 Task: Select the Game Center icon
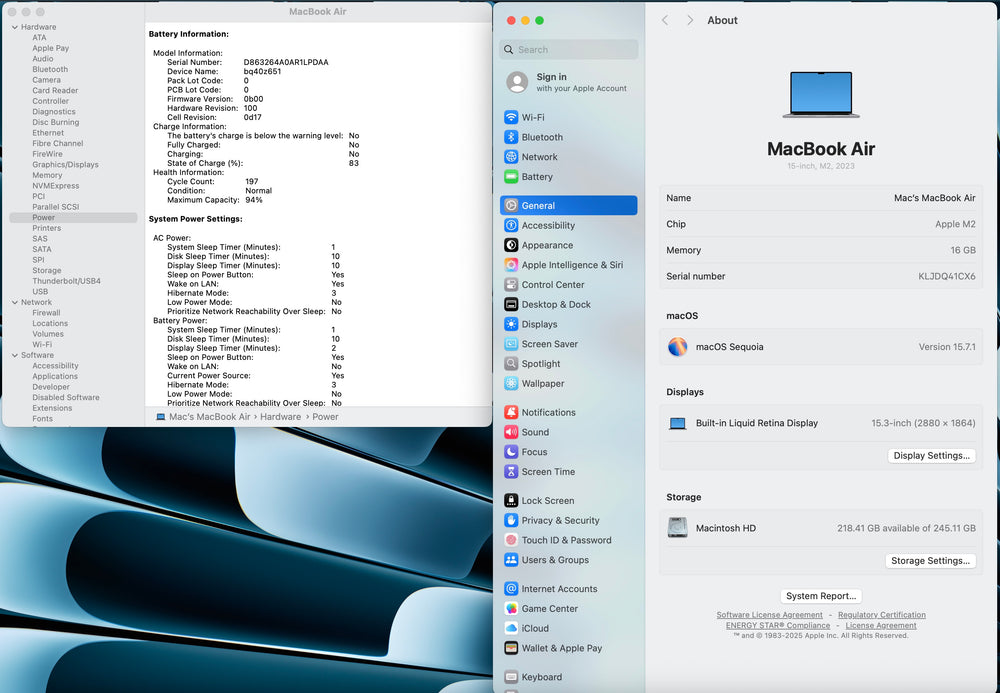[511, 608]
